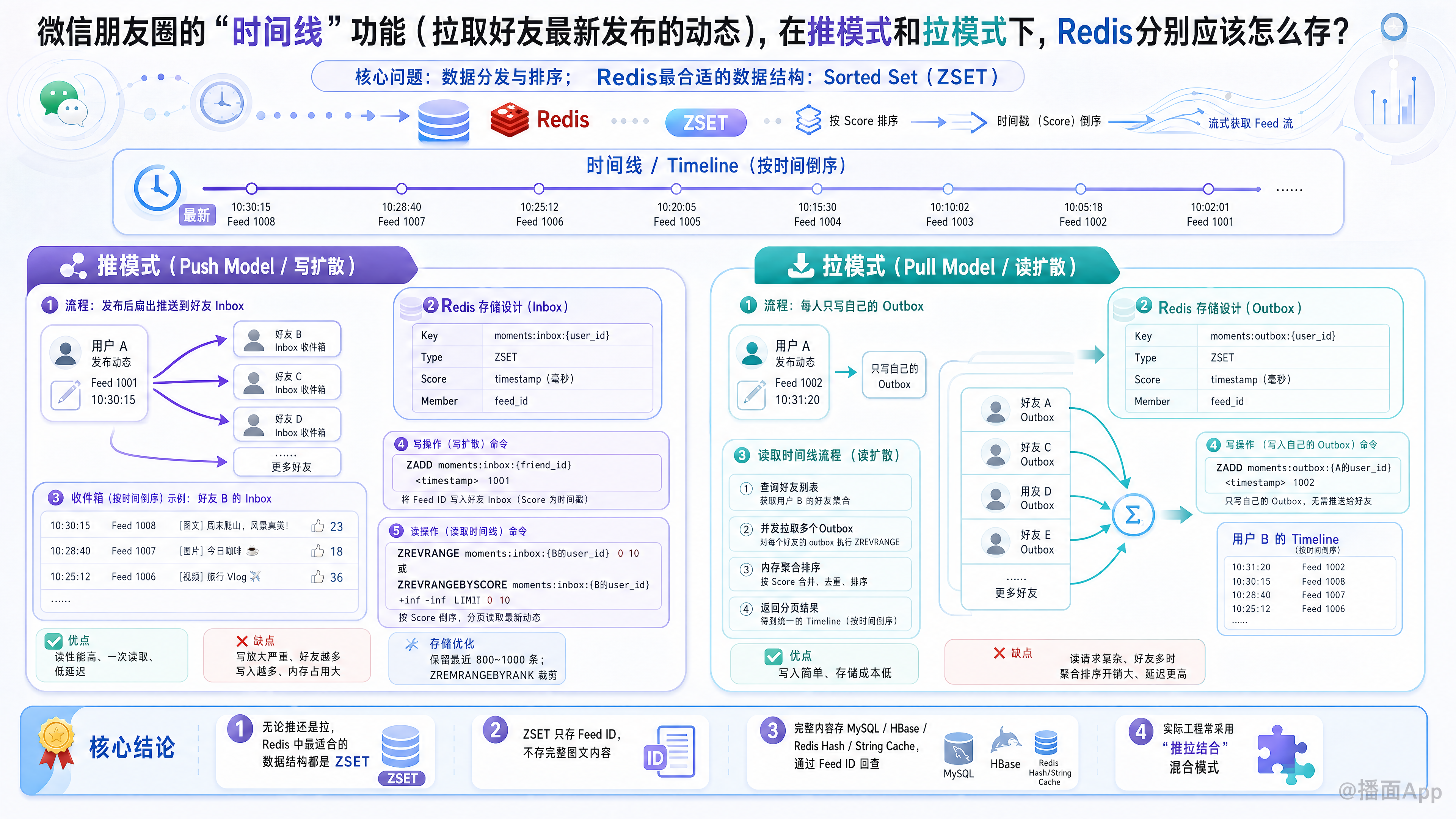Click 并发拉取多个Outbox step card

[x=820, y=534]
